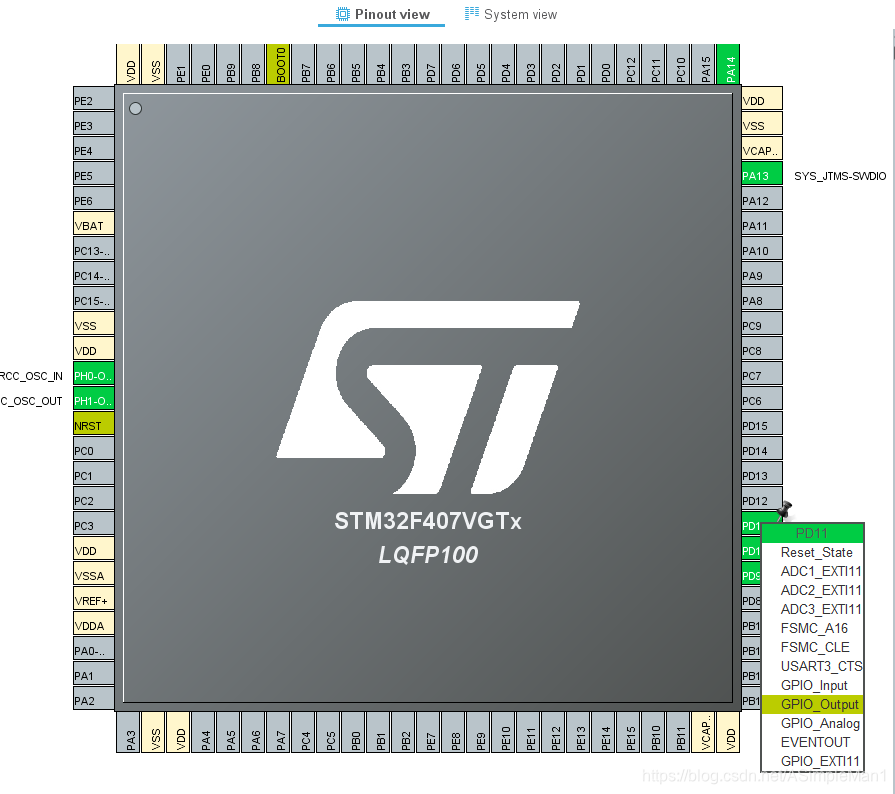Click pin PE1 on the top edge

coord(178,64)
